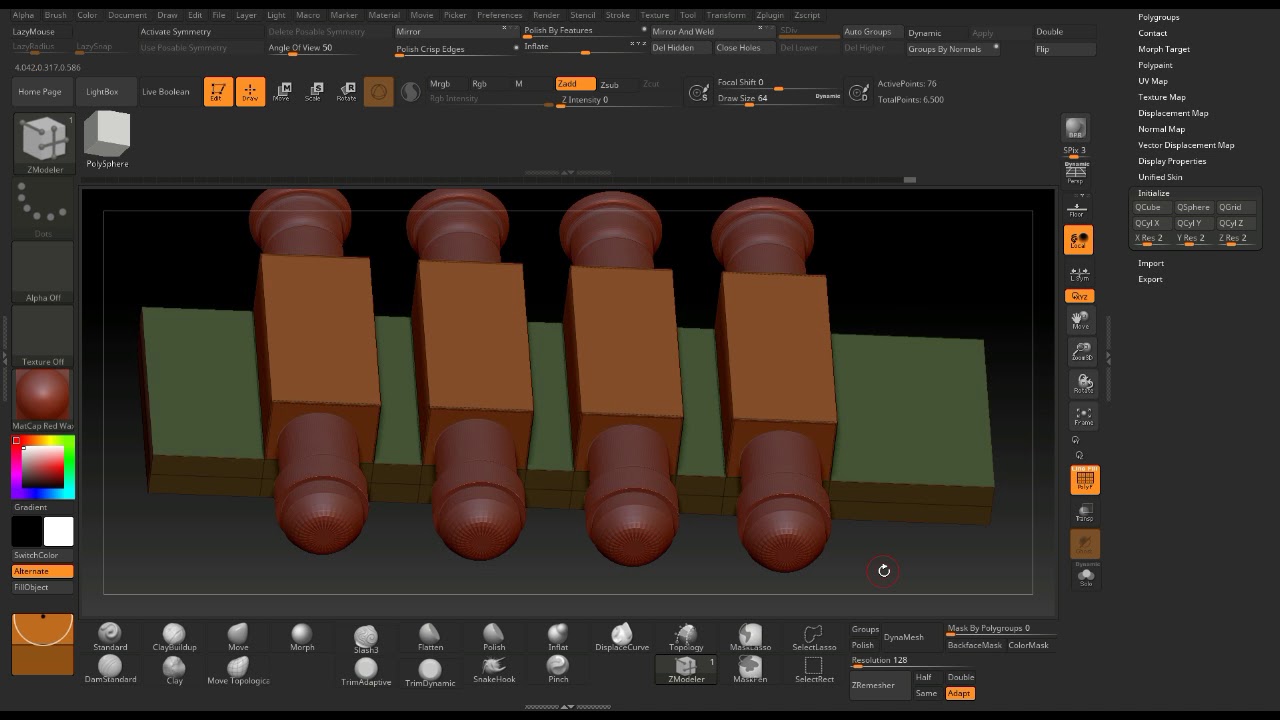Click the BPR render icon
The width and height of the screenshot is (1280, 720).
click(x=1075, y=128)
